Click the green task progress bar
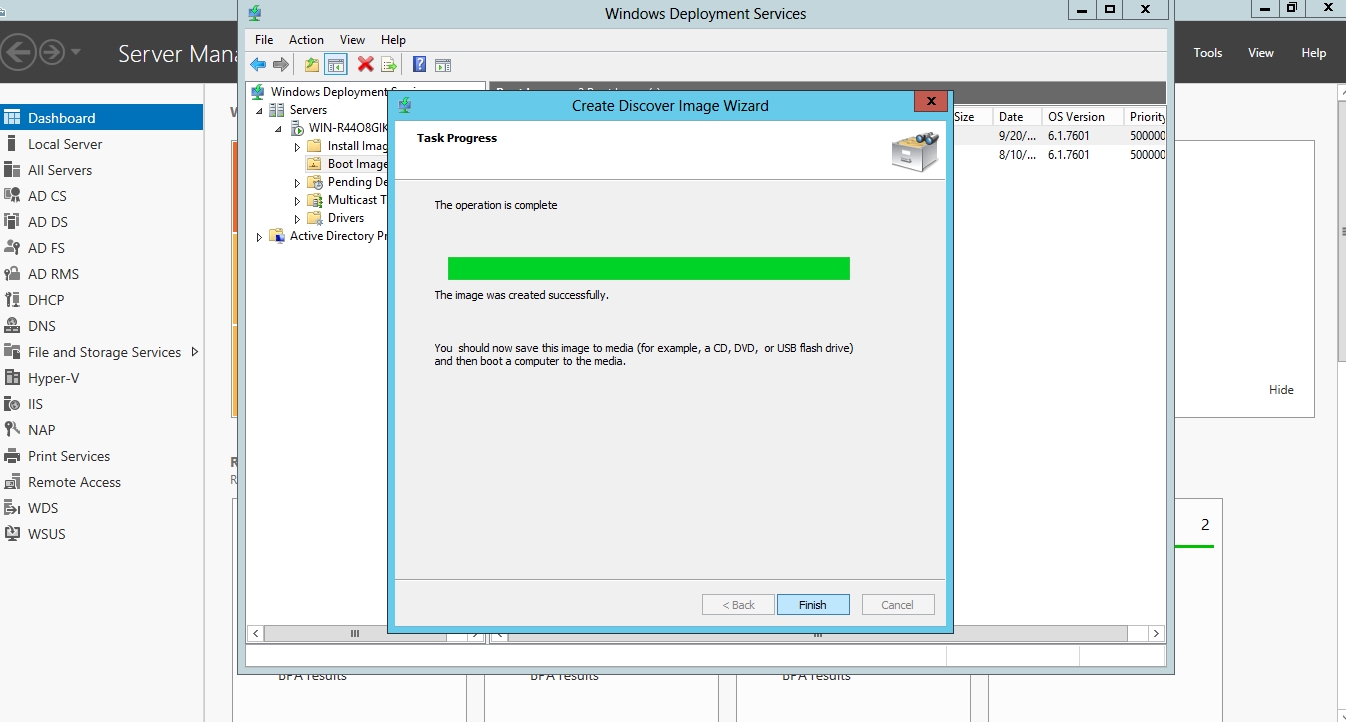The image size is (1346, 722). (x=649, y=268)
